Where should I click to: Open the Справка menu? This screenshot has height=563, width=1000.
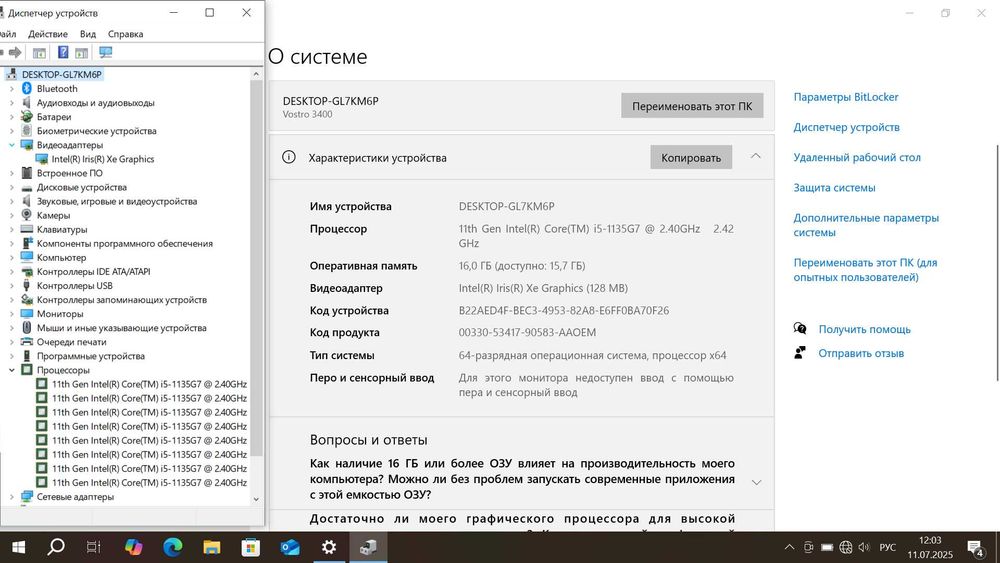[x=125, y=34]
